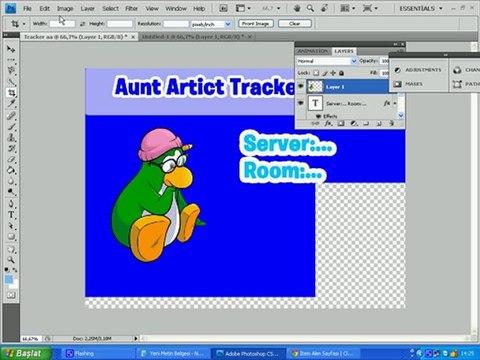
Task: Create a new adjustment layer
Action: click(x=354, y=124)
